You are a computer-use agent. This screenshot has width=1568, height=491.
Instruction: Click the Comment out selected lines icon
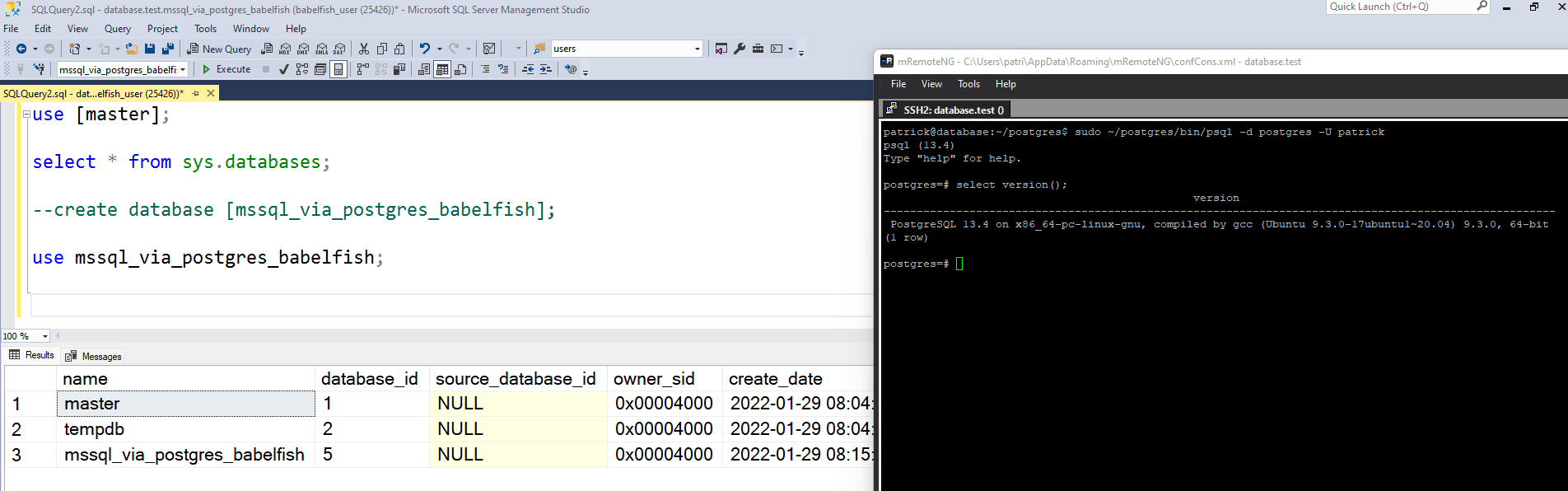485,69
